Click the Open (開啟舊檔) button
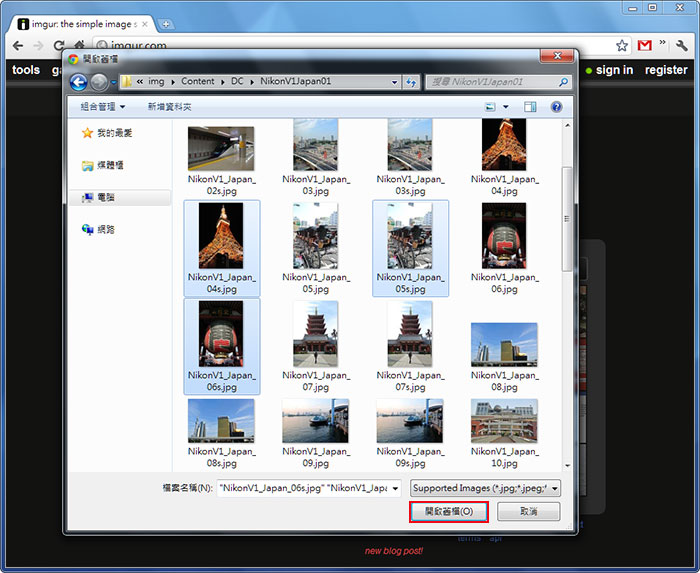The width and height of the screenshot is (700, 573). pyautogui.click(x=449, y=511)
